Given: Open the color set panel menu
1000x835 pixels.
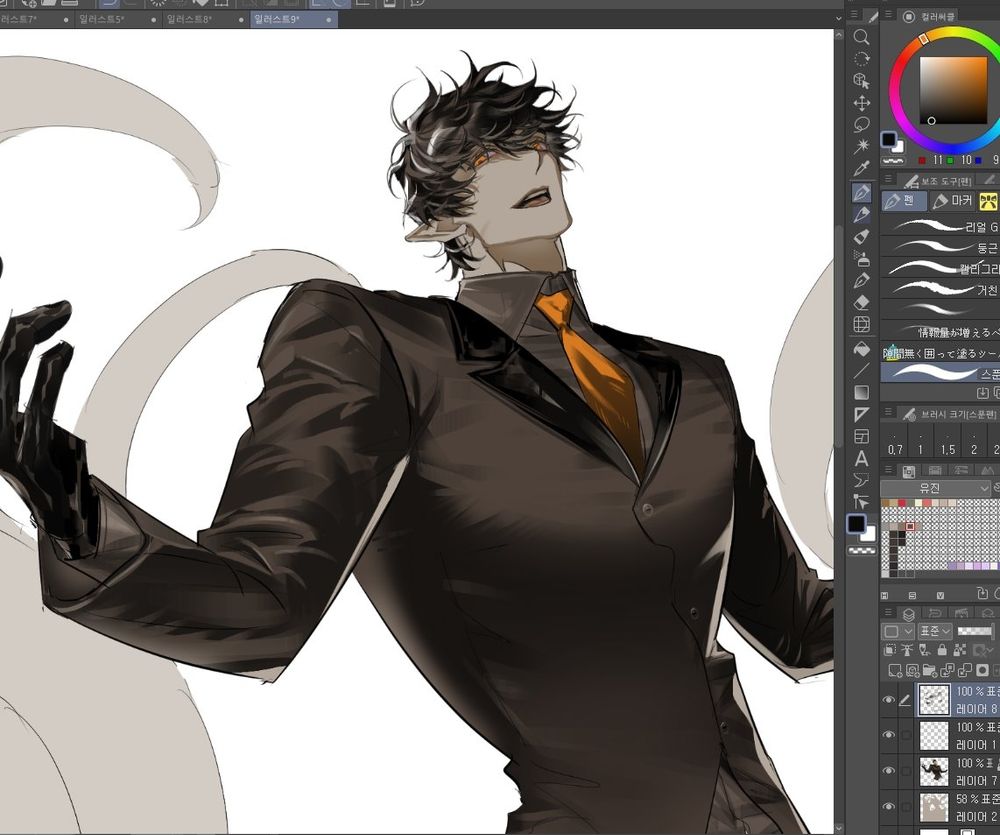Looking at the screenshot, I should click(x=887, y=469).
